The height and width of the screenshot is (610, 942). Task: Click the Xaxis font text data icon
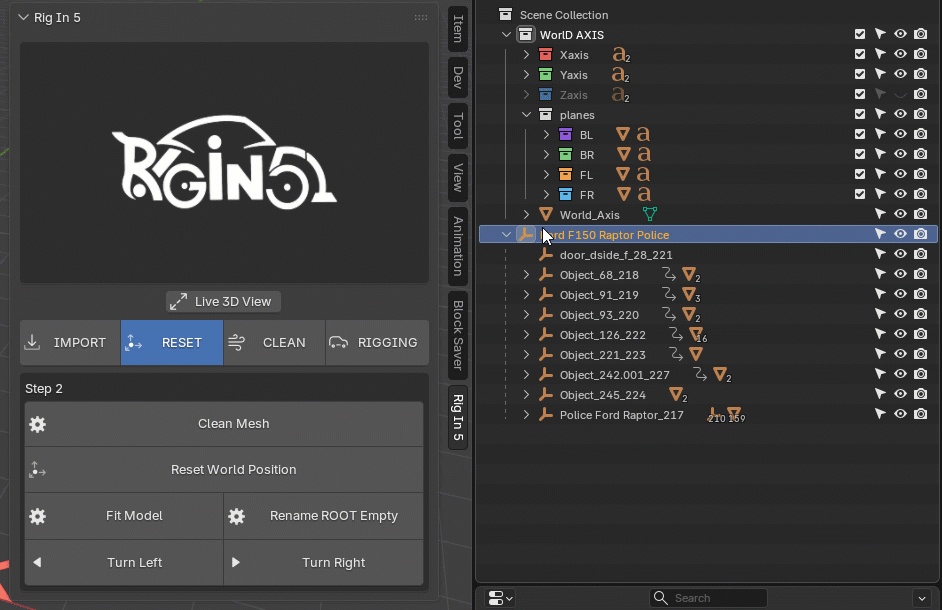pos(621,55)
